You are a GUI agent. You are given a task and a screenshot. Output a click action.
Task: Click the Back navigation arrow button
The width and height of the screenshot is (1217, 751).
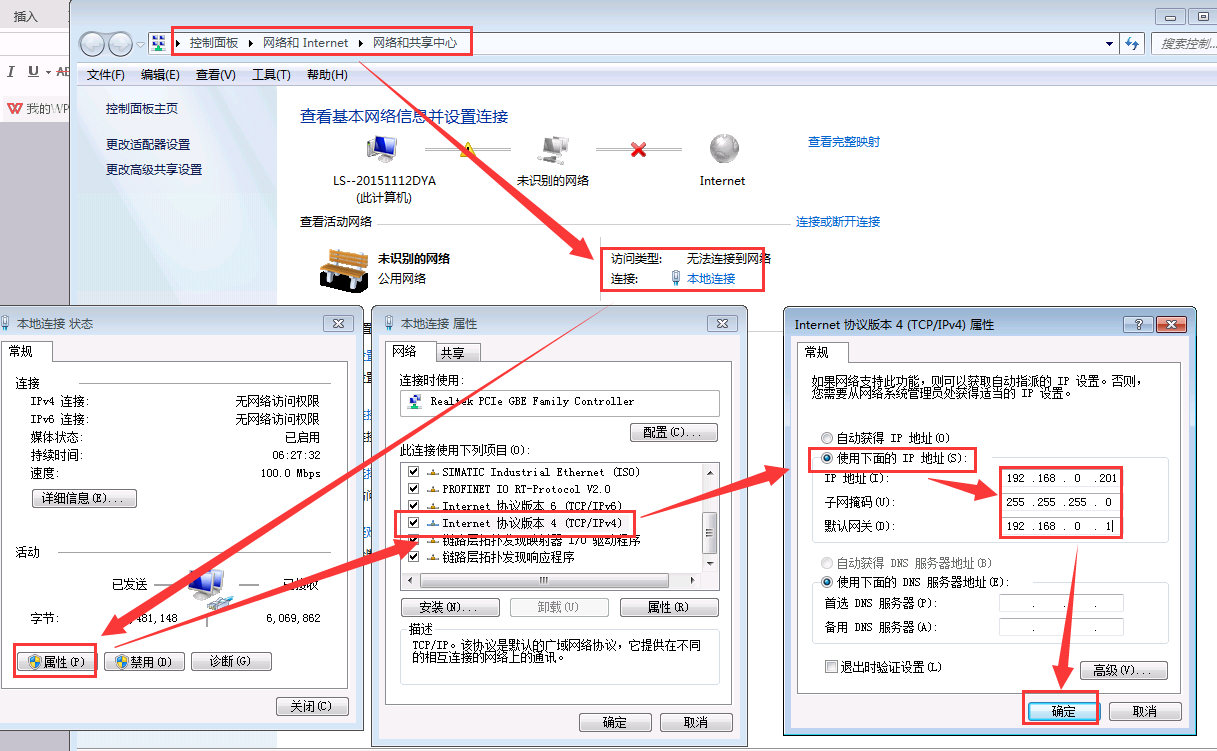pyautogui.click(x=93, y=44)
